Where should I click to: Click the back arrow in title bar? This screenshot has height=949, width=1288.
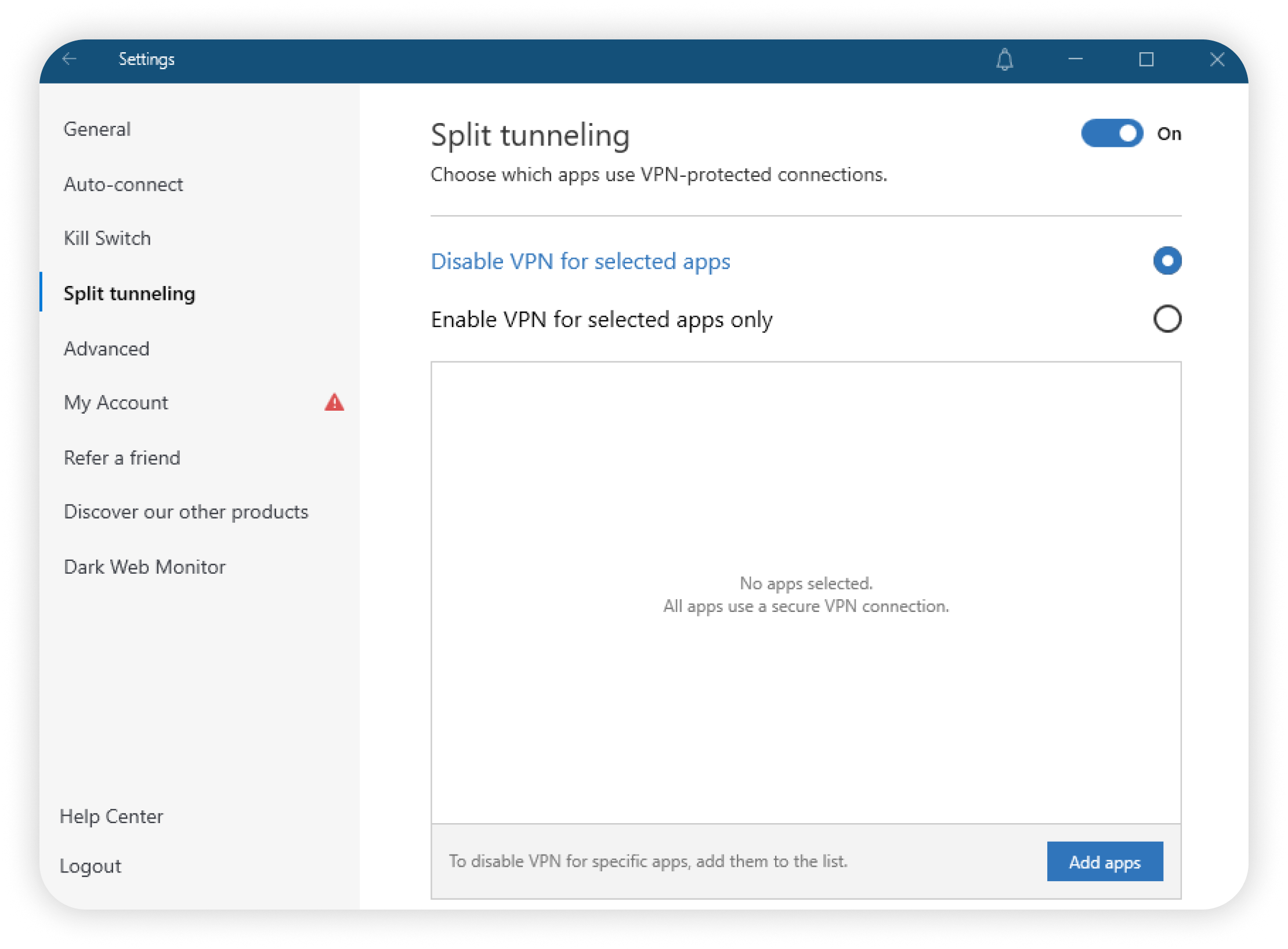(70, 59)
